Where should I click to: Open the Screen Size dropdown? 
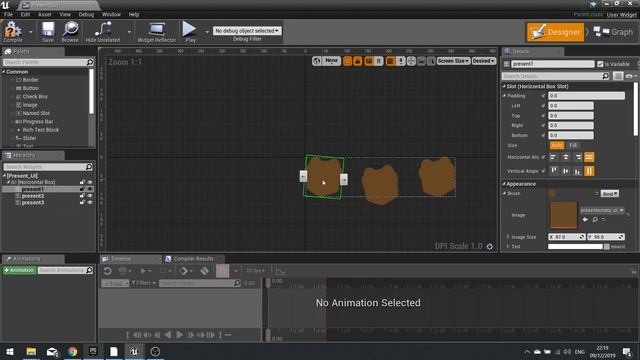tap(453, 61)
